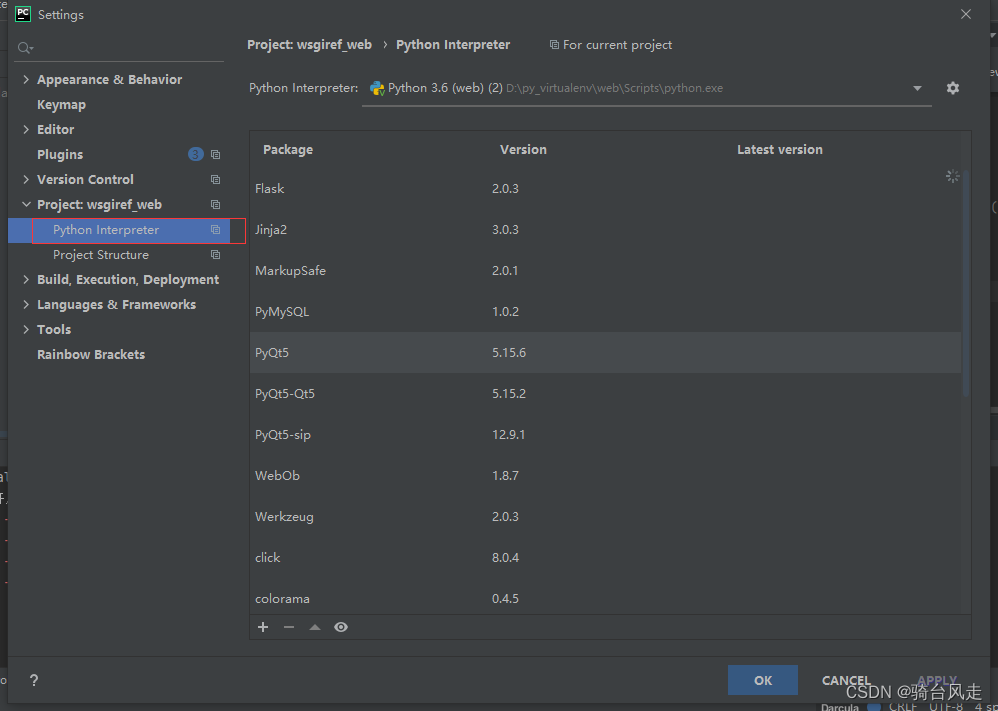998x711 pixels.
Task: Click version 8.0.4 cell
Action: (x=505, y=558)
